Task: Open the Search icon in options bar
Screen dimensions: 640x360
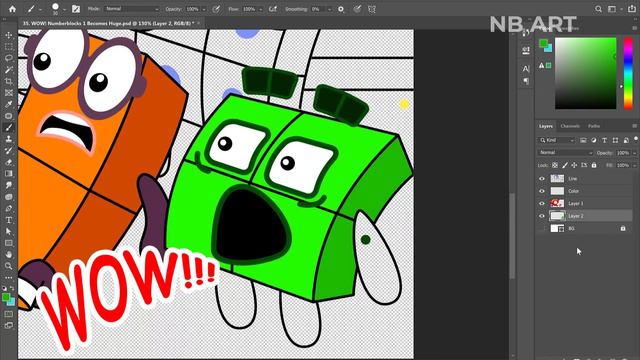Action: tap(598, 9)
